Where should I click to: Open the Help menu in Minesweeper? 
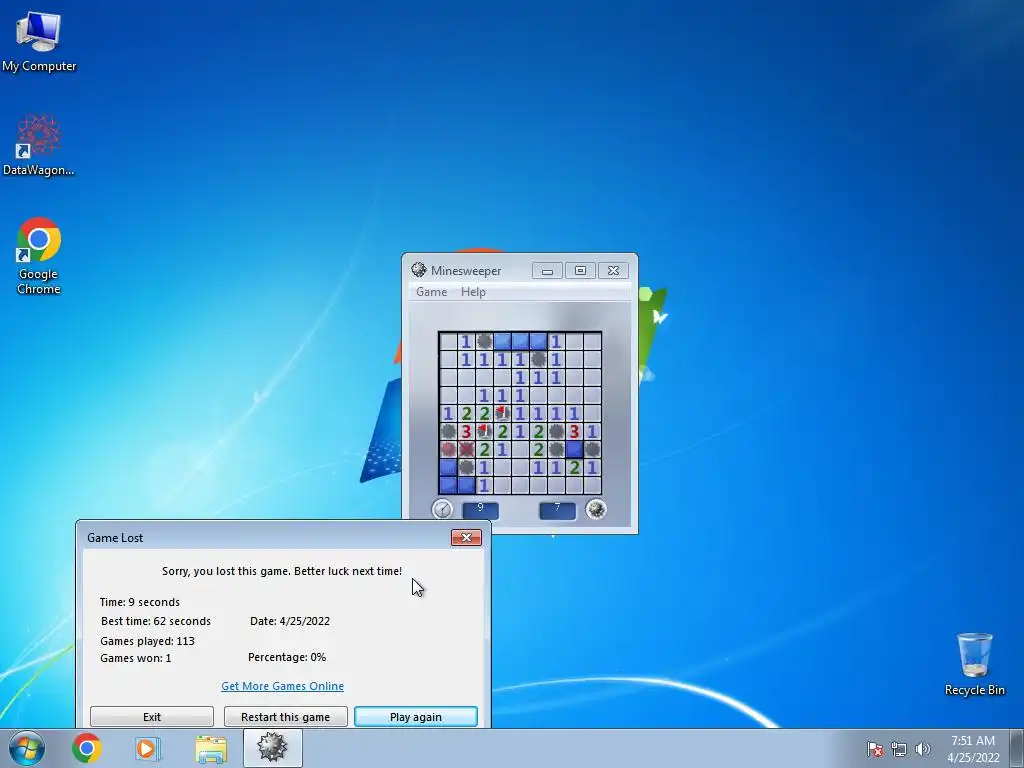point(473,292)
